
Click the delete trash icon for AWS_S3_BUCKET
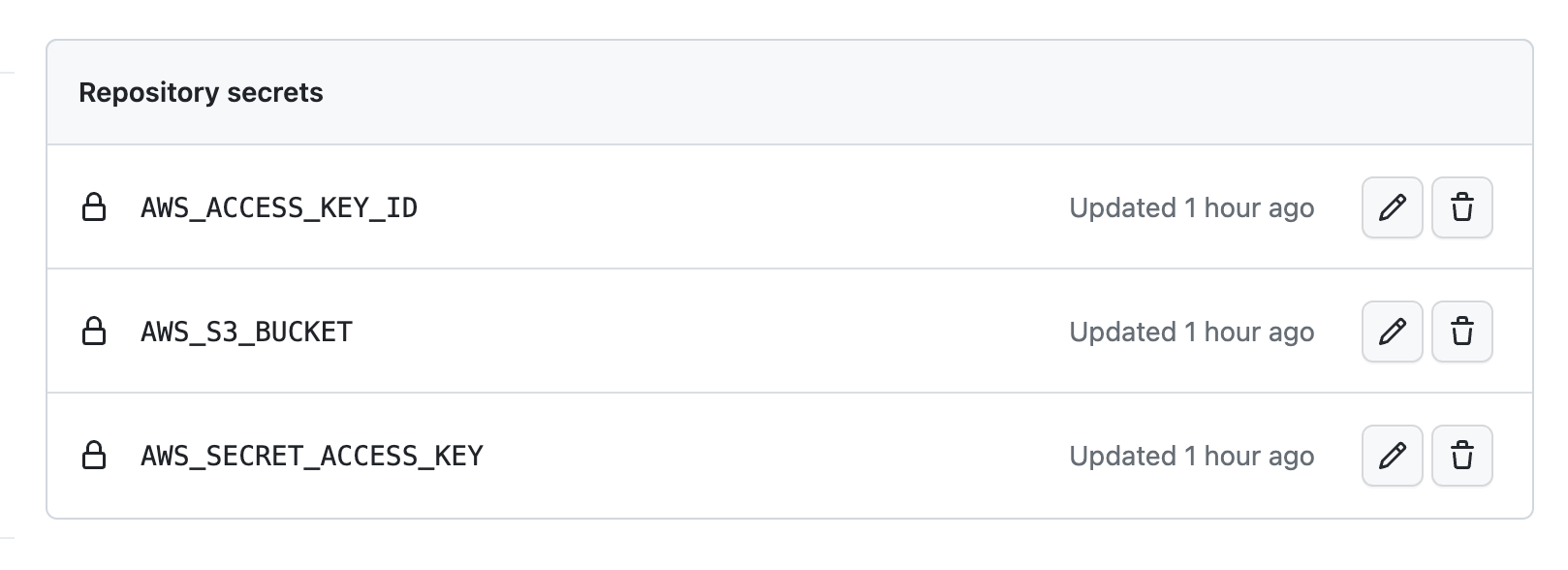(1461, 331)
